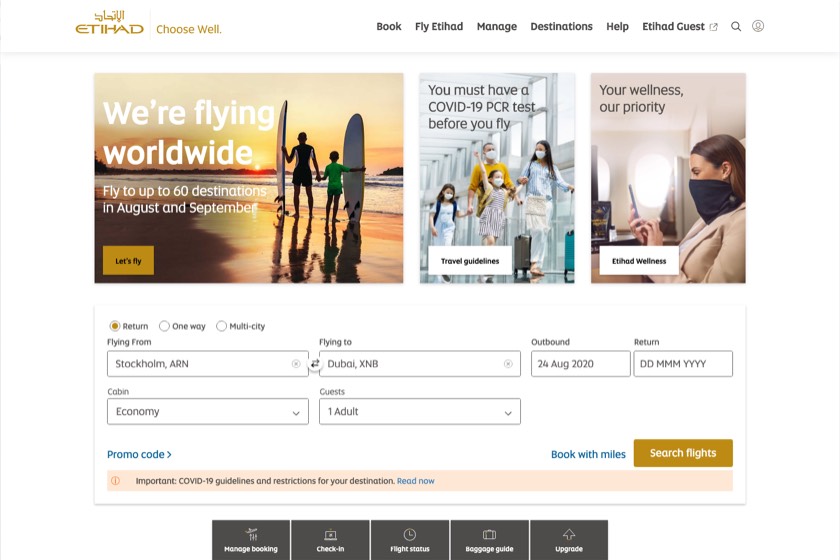Click the Search flights button
Viewport: 840px width, 560px height.
(683, 453)
